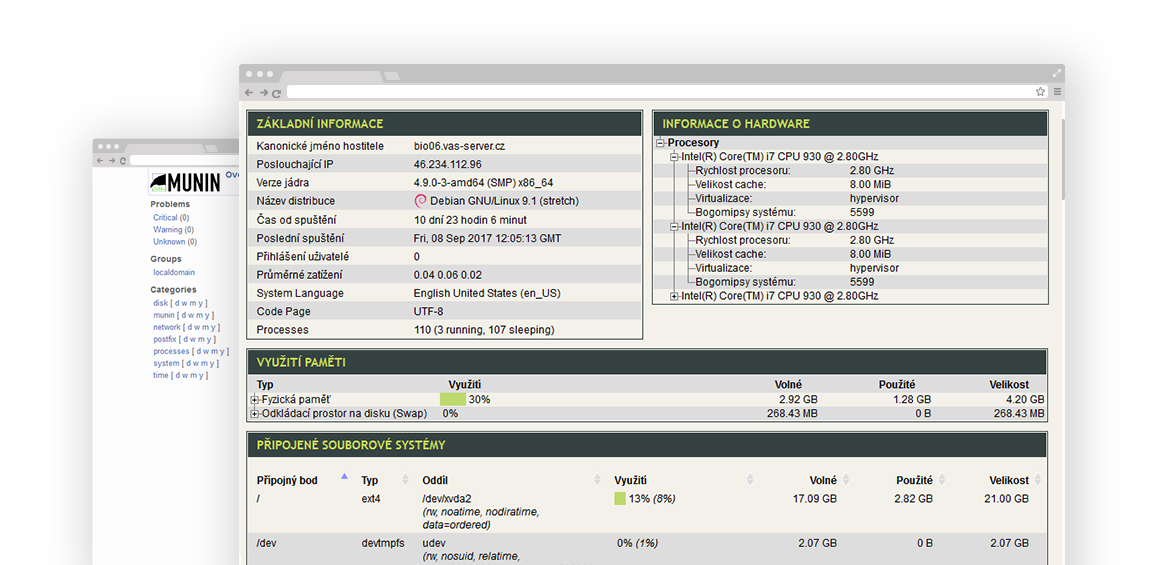The width and height of the screenshot is (1171, 565).
Task: Expand the third Intel Core i7 CPU entry
Action: coord(674,296)
